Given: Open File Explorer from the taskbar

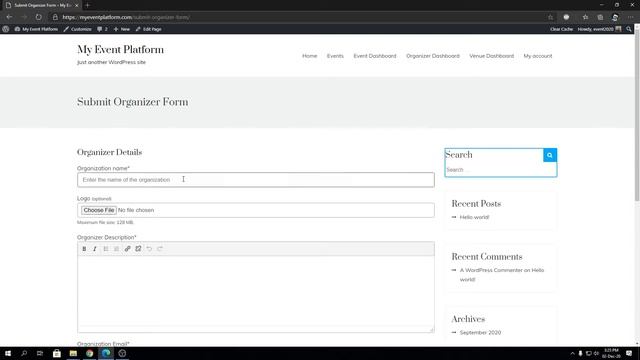Looking at the screenshot, I should coord(73,353).
